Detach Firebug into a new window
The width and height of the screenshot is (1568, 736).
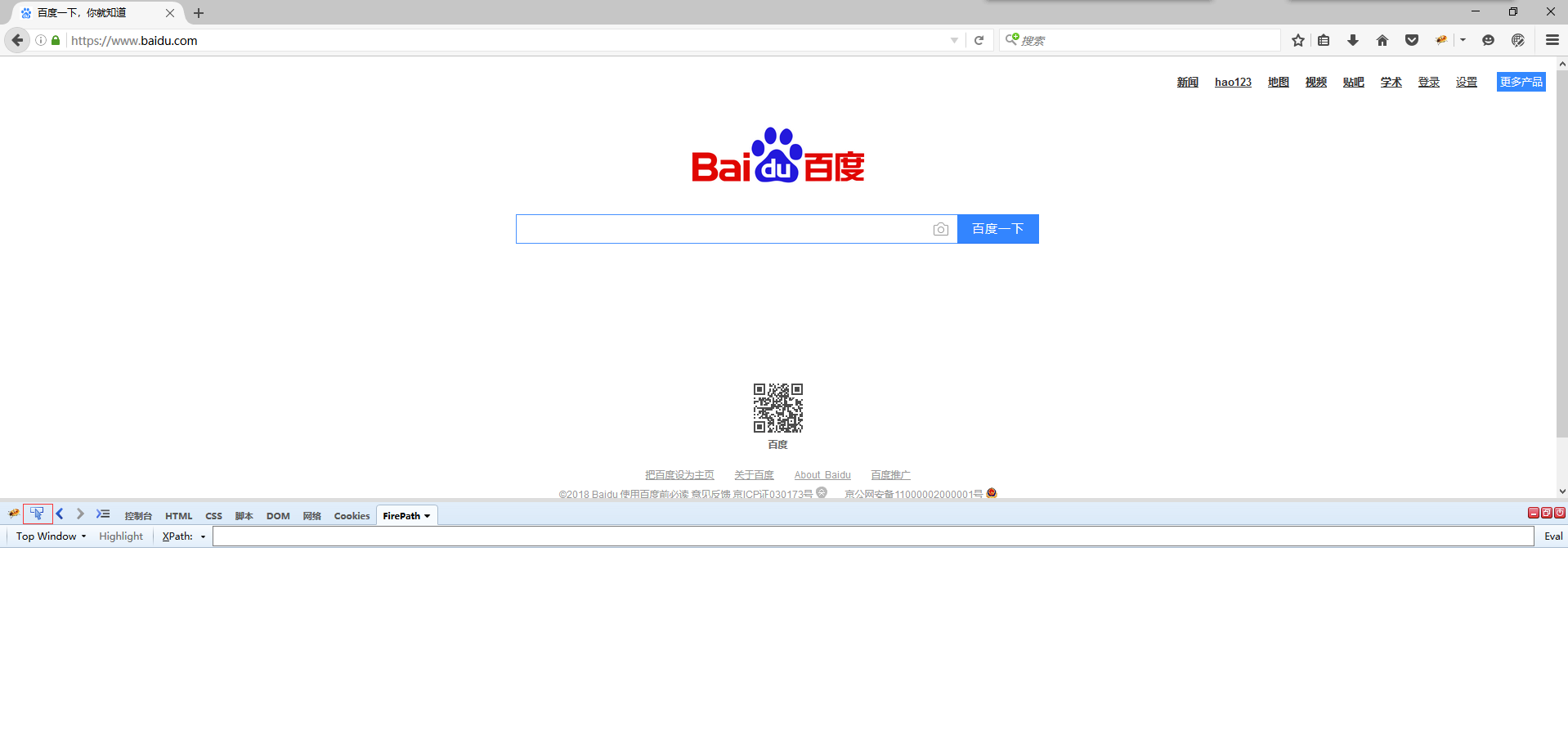click(x=1547, y=513)
